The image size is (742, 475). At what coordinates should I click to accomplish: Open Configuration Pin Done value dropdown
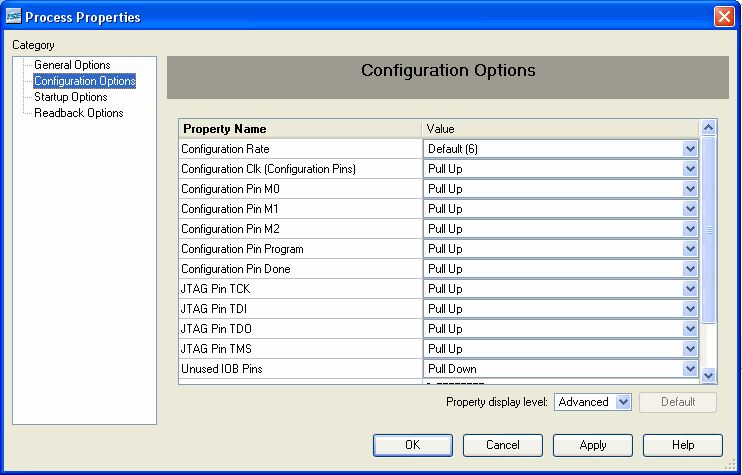(x=690, y=269)
